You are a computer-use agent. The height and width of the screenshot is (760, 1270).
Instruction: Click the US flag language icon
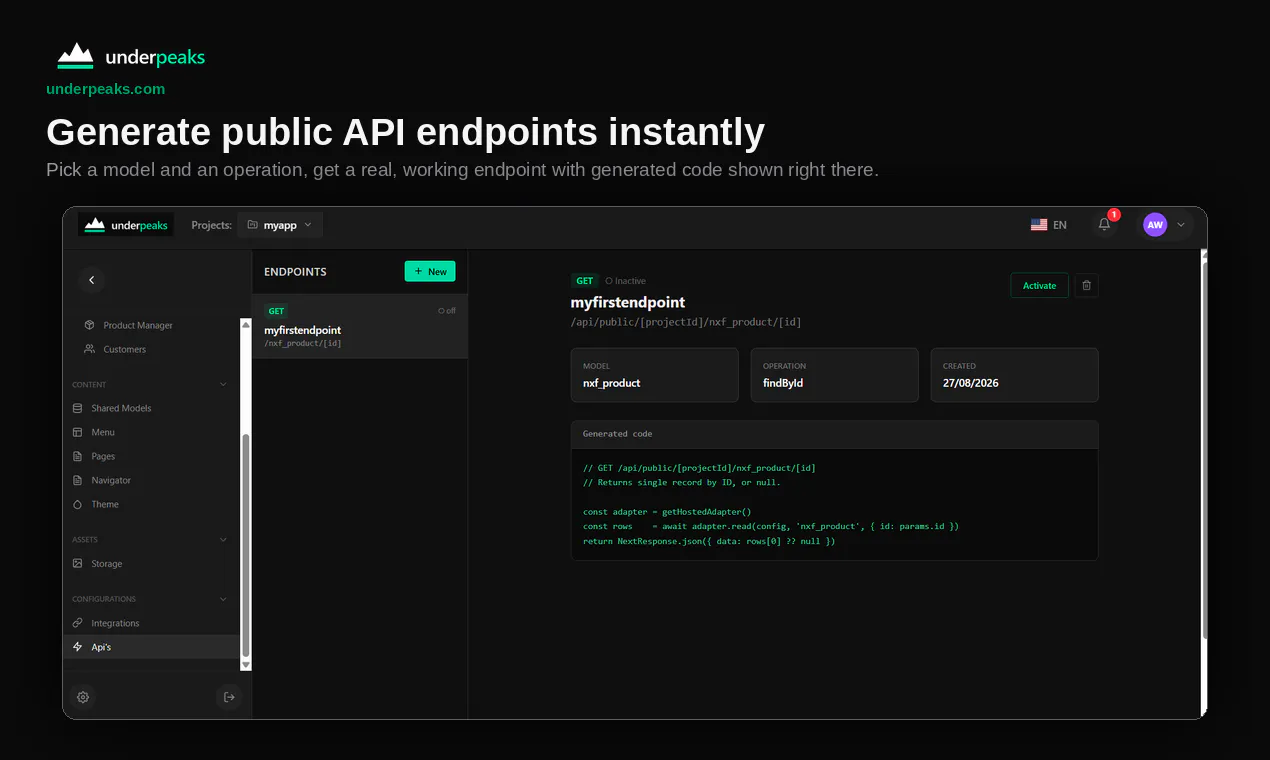click(1039, 225)
